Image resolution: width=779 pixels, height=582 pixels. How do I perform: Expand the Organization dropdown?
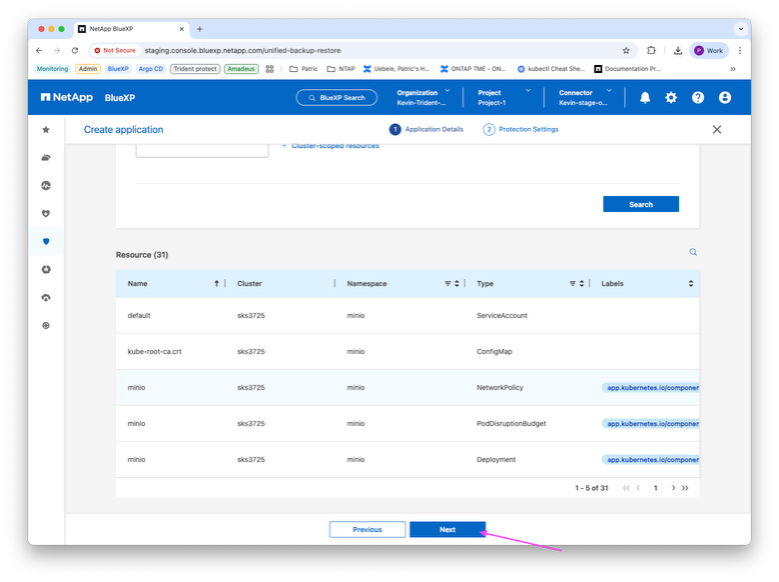click(424, 97)
